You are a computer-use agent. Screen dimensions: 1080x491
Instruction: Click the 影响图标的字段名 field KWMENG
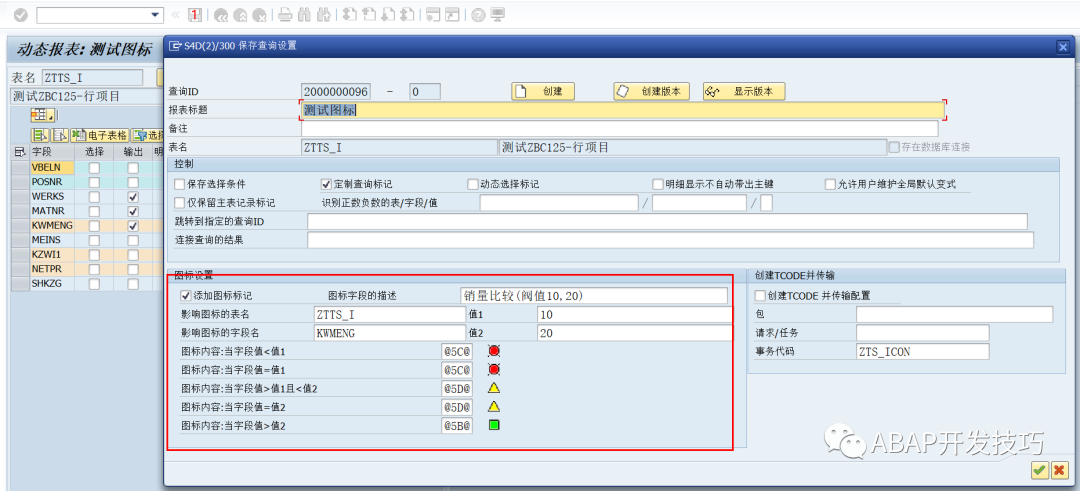(x=390, y=333)
